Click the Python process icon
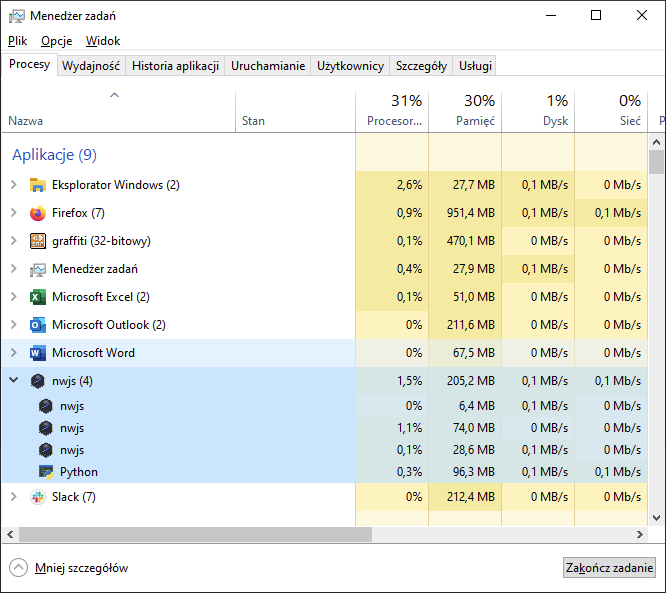Image resolution: width=666 pixels, height=593 pixels. pos(46,472)
